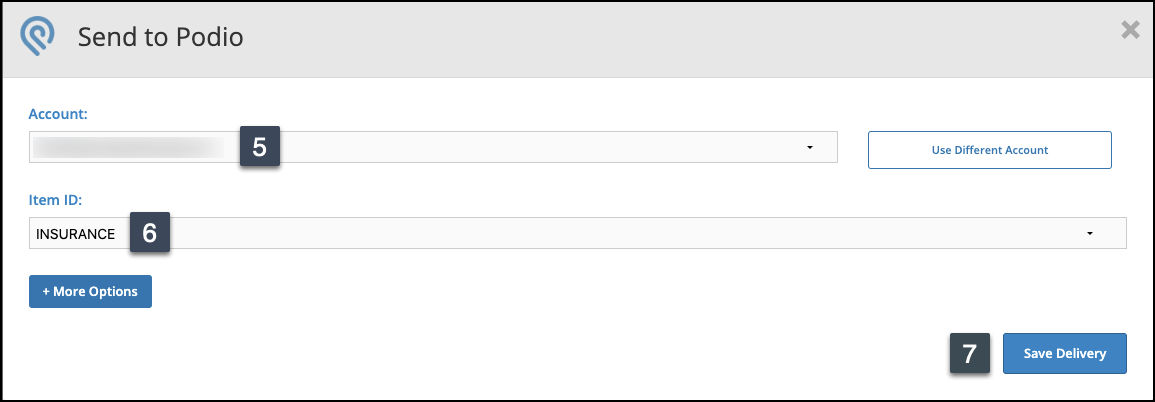The height and width of the screenshot is (402, 1155).
Task: Click the gray dialog header bar
Action: [x=650, y=39]
